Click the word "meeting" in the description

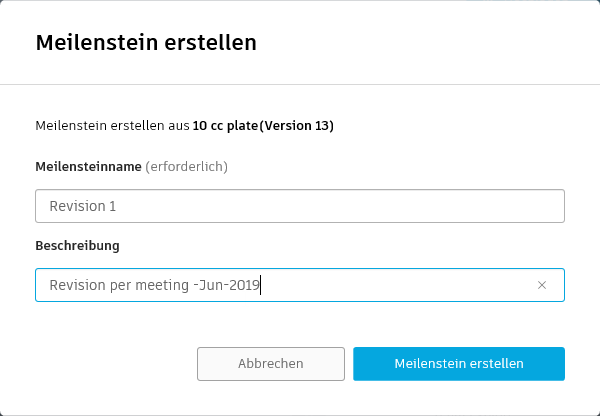click(164, 285)
